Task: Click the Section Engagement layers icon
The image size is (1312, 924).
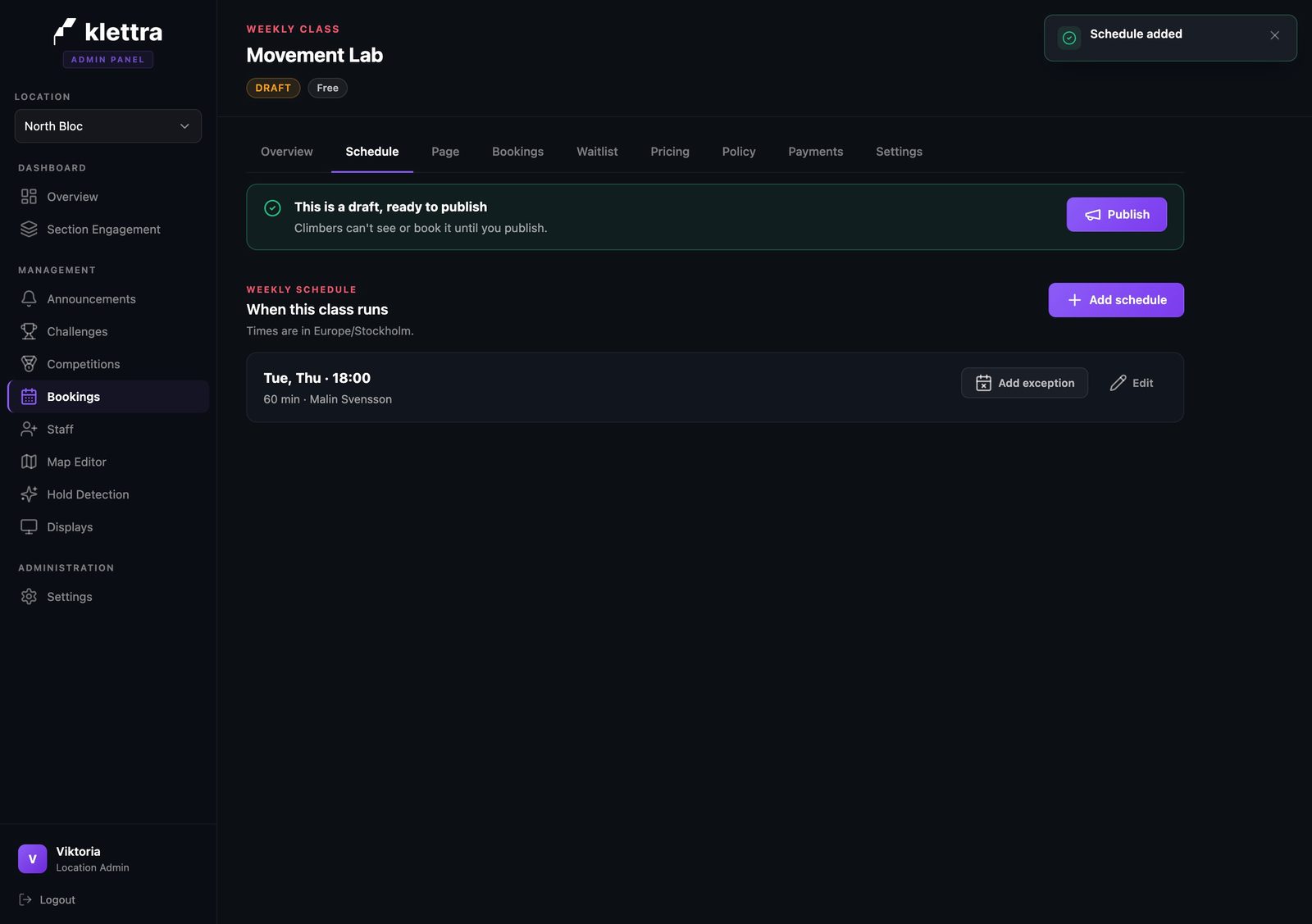Action: tap(29, 230)
